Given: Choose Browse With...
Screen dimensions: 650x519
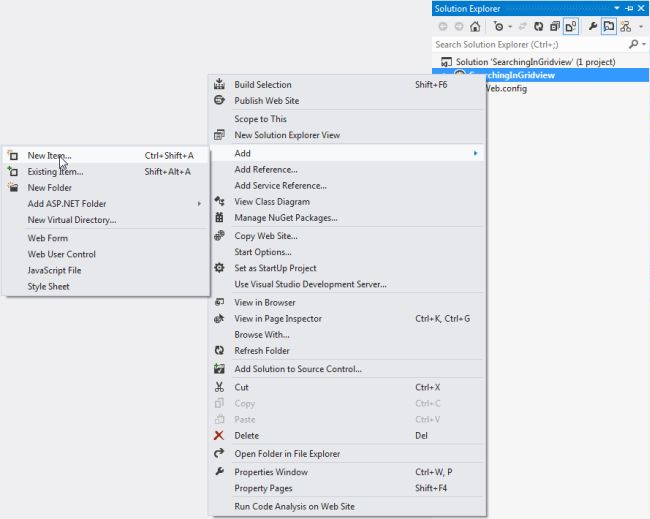Looking at the screenshot, I should point(347,335).
